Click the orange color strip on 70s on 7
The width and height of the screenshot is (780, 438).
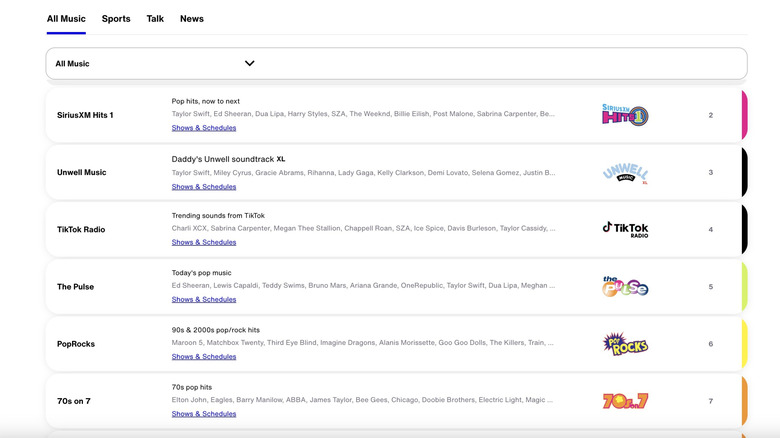point(743,401)
